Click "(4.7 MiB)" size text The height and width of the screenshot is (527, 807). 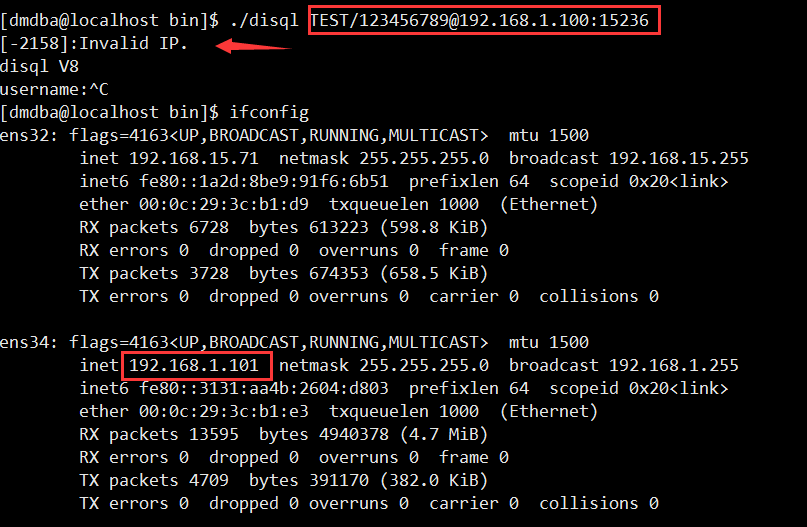[444, 434]
